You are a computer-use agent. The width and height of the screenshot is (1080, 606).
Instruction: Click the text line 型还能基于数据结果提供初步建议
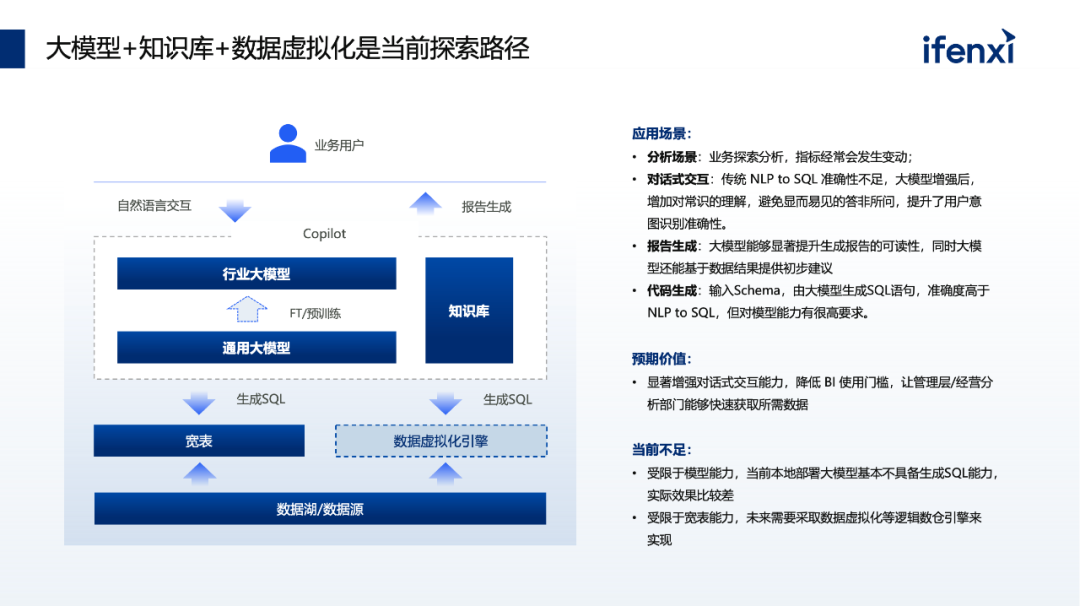[740, 268]
